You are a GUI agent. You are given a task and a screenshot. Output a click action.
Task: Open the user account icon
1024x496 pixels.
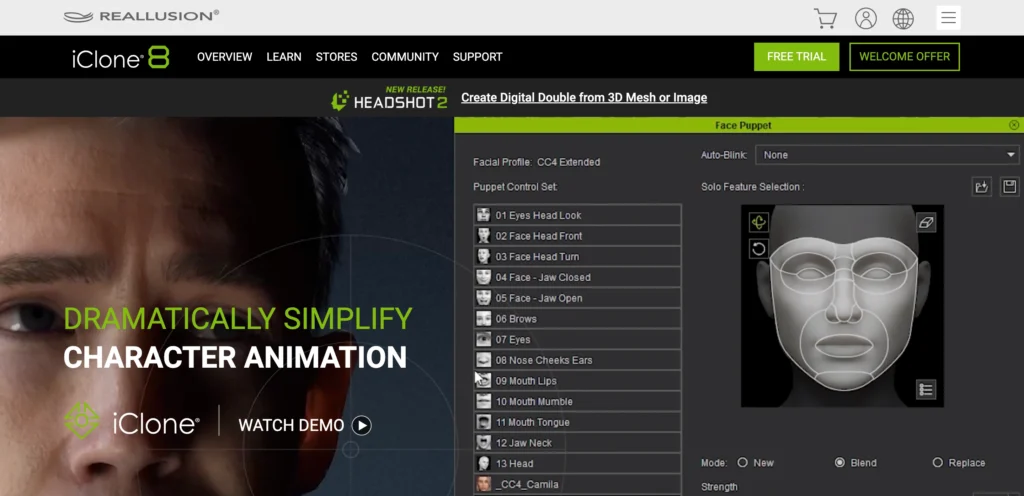pos(865,18)
